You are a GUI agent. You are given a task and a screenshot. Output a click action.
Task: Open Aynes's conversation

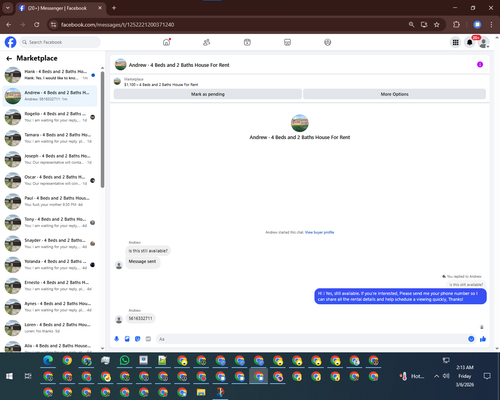coord(50,307)
